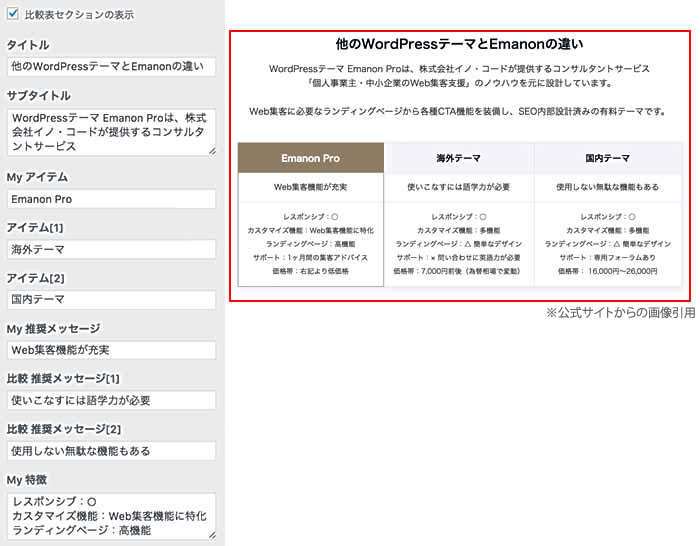Click the 使用しない無駄な機能もある cell in preview table
This screenshot has height=546, width=700.
(x=608, y=187)
